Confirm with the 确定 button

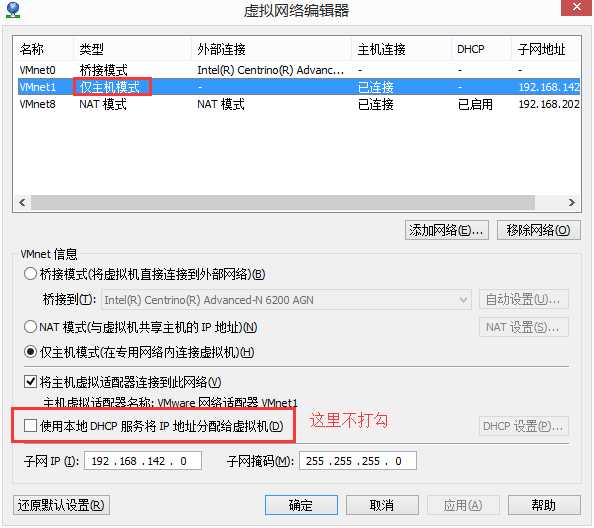click(301, 505)
